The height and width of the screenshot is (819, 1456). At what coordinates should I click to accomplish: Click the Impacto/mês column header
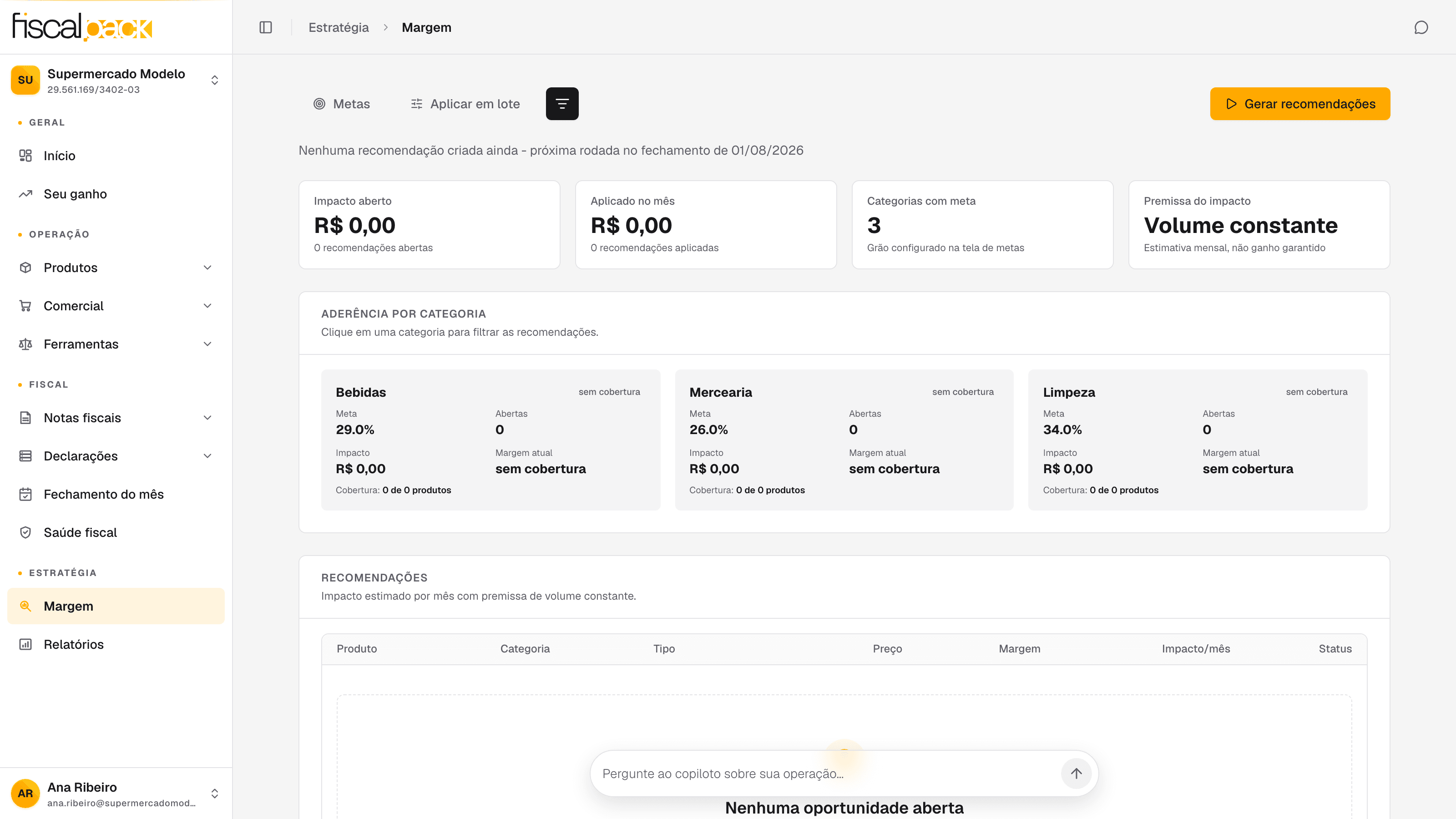tap(1196, 648)
